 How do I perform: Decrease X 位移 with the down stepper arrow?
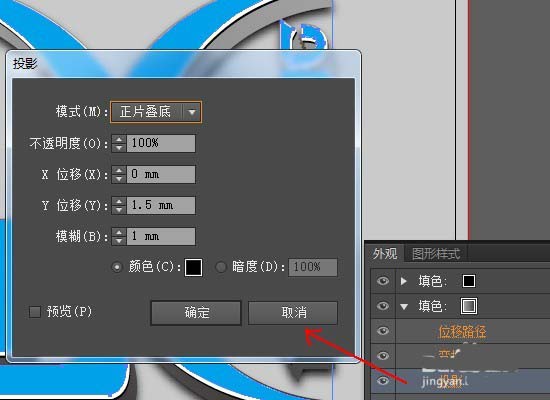coord(119,179)
